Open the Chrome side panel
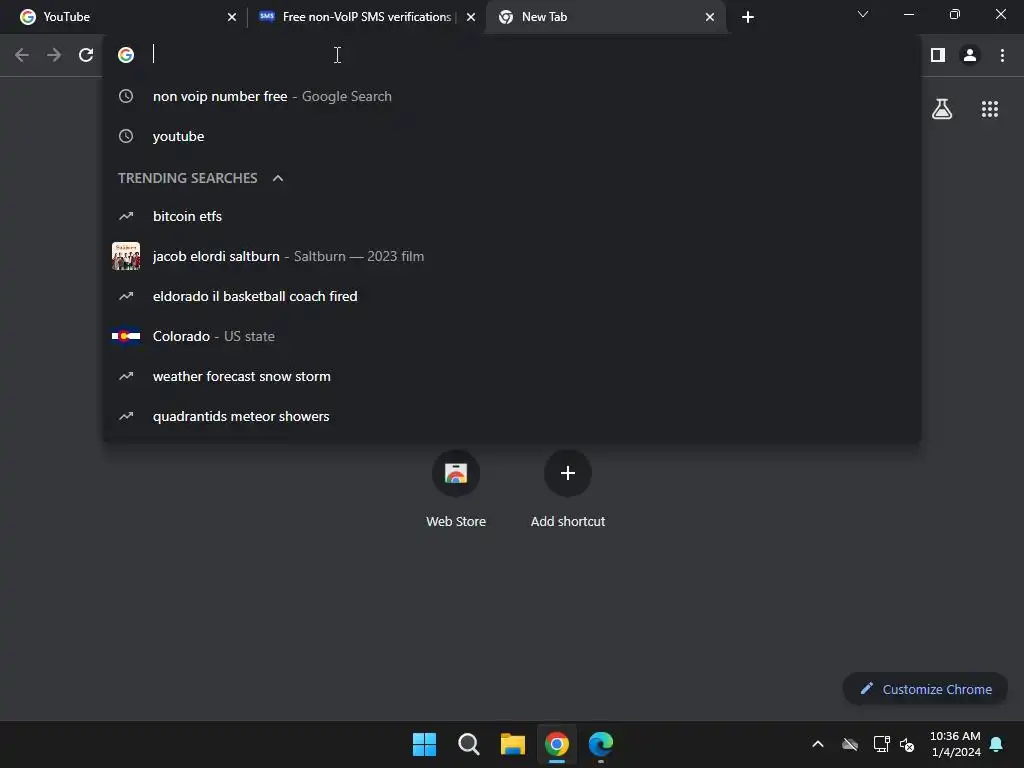 [938, 55]
